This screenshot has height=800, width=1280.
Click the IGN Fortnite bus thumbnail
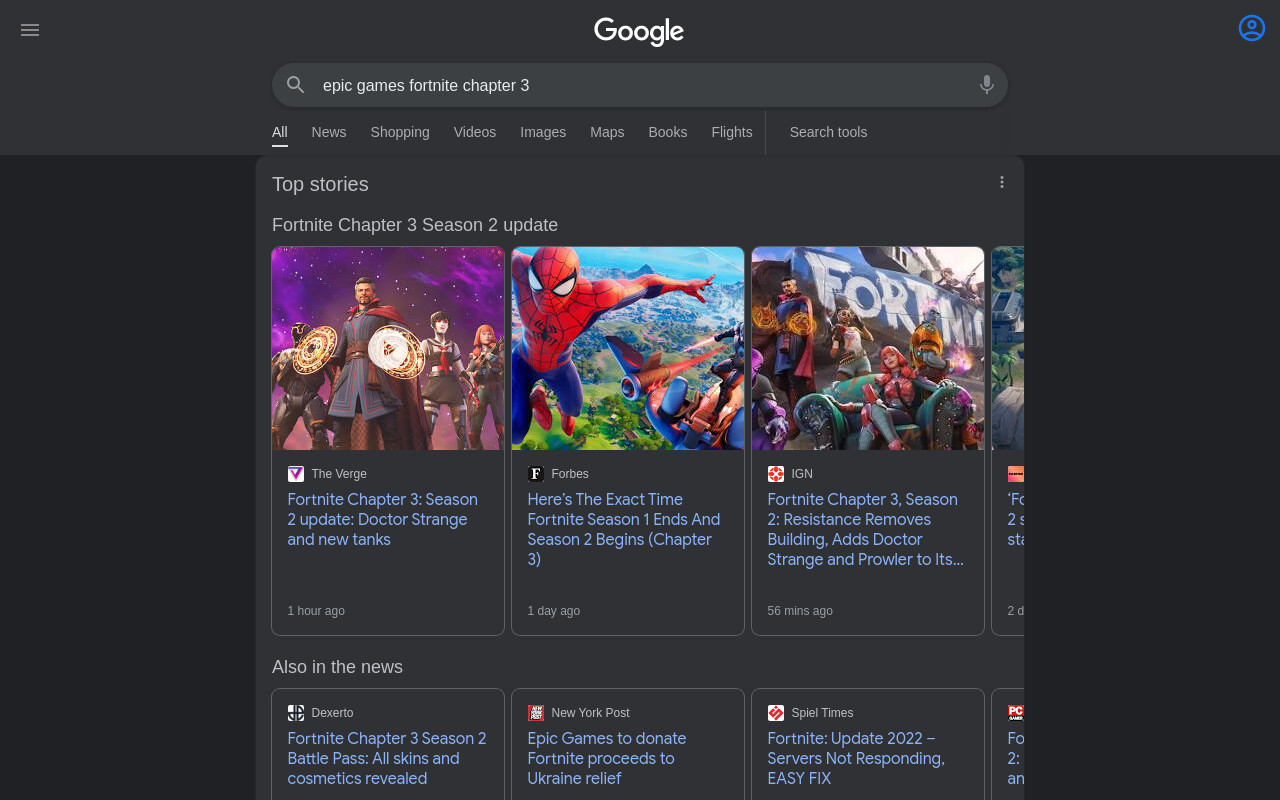click(868, 348)
